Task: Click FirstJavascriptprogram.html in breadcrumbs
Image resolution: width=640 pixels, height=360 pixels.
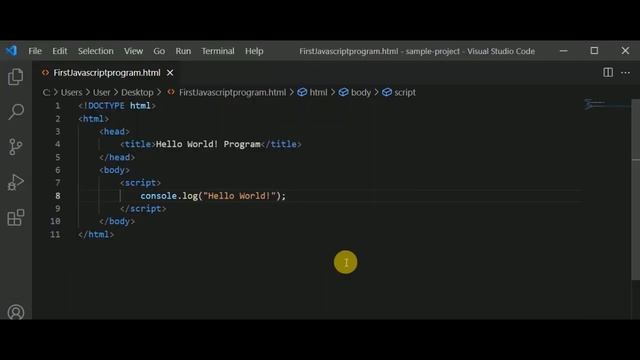Action: click(x=232, y=92)
